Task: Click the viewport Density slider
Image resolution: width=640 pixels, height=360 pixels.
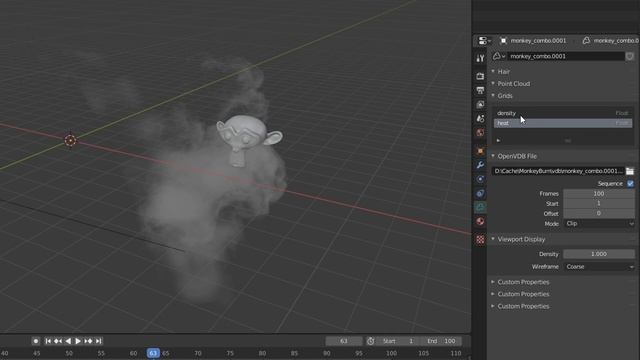Action: tap(599, 254)
